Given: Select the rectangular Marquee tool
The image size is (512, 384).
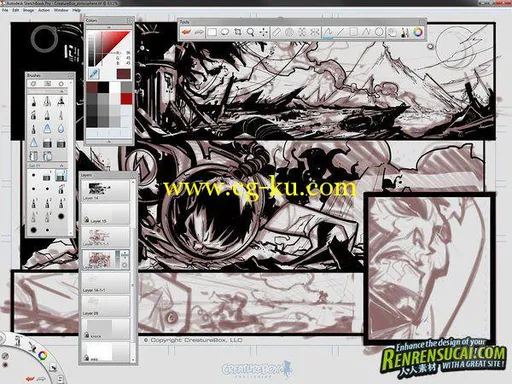Looking at the screenshot, I should pyautogui.click(x=212, y=32).
